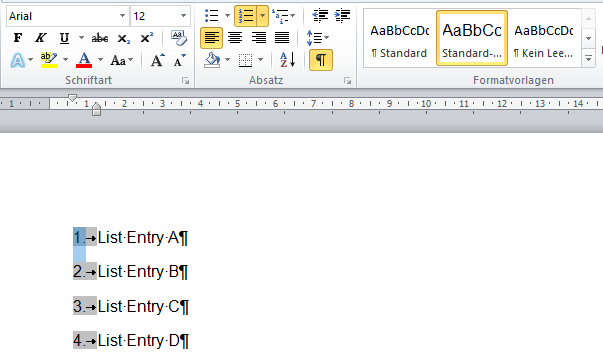This screenshot has width=603, height=364.
Task: Click the hanging indent ruler marker
Action: tap(97, 106)
